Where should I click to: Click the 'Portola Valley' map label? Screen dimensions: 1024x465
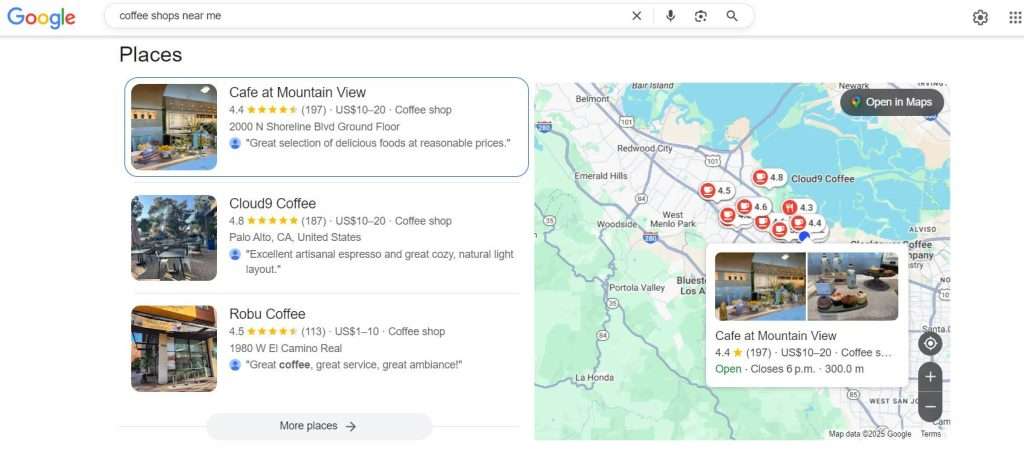click(x=637, y=287)
